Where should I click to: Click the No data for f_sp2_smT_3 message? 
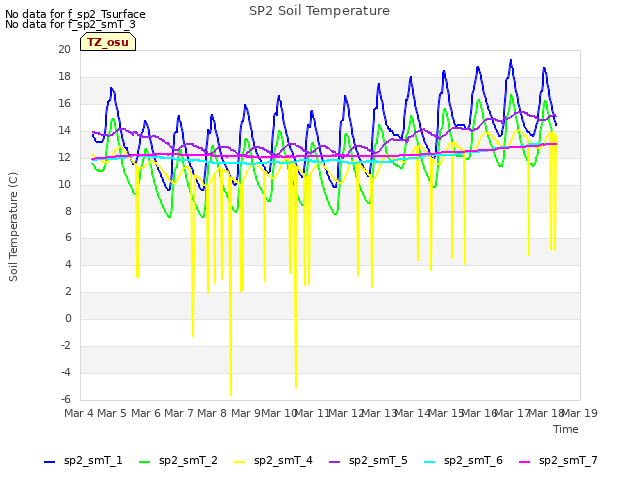point(70,24)
